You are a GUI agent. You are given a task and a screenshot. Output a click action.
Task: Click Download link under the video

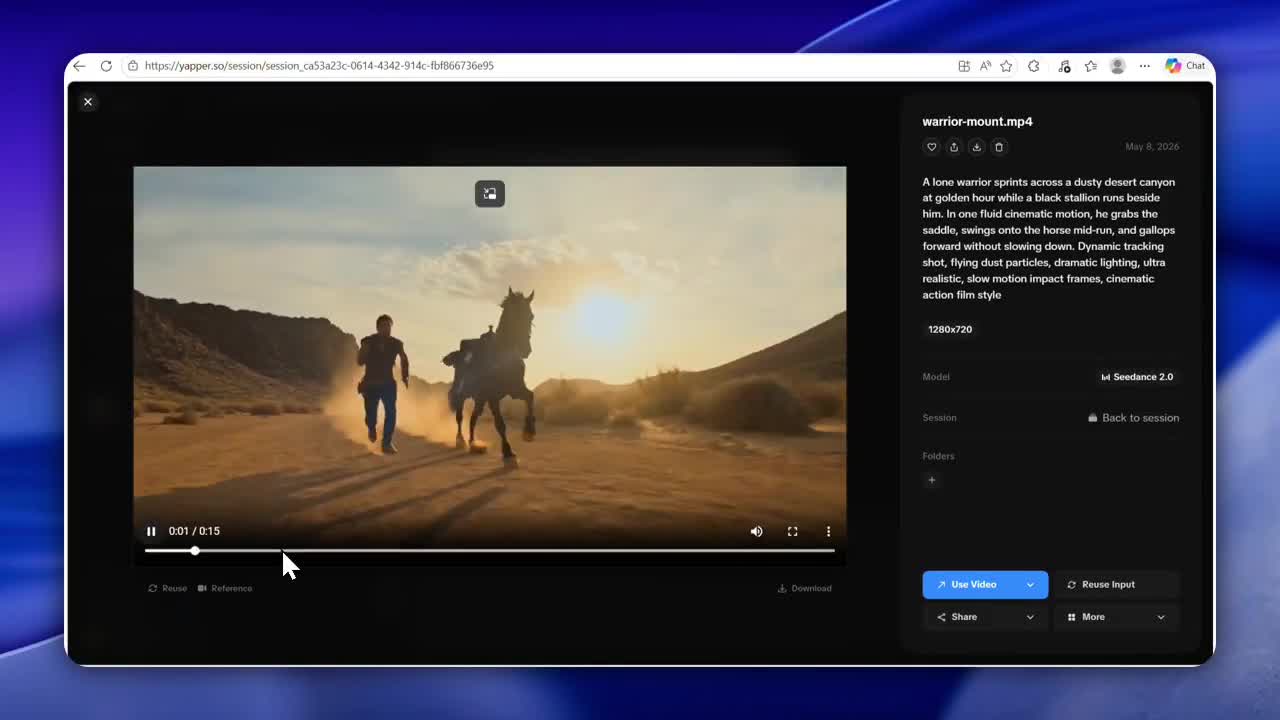[x=805, y=588]
